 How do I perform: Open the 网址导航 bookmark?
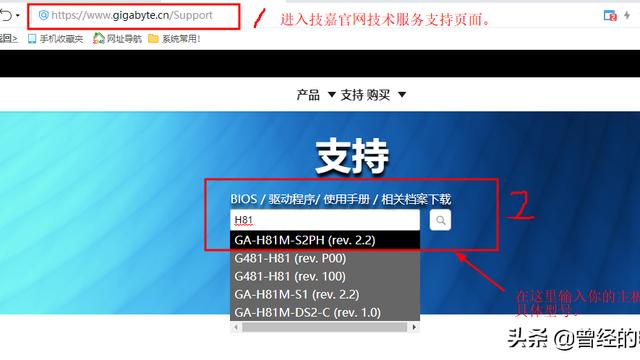tap(117, 39)
